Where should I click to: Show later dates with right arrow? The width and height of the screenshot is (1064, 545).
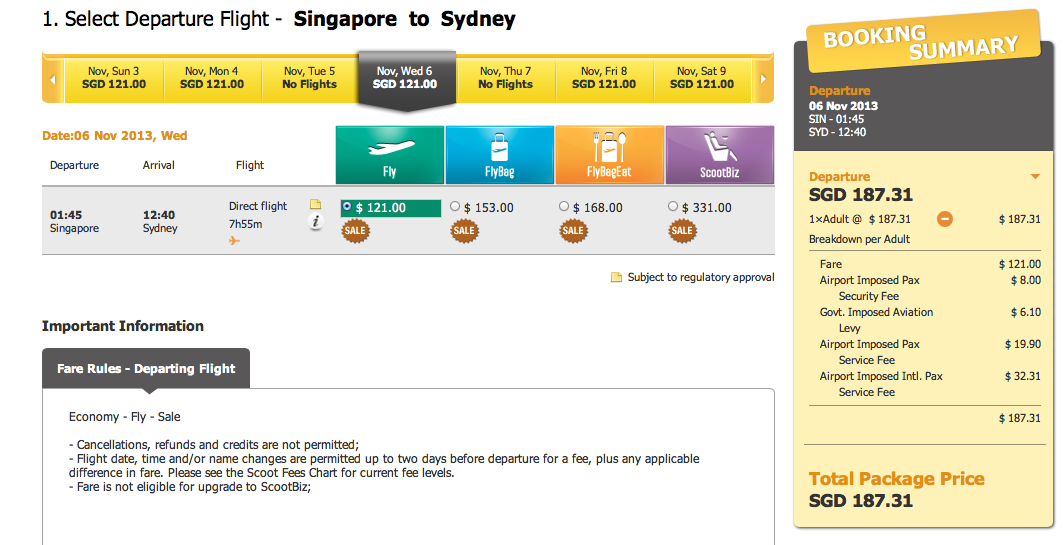point(763,79)
